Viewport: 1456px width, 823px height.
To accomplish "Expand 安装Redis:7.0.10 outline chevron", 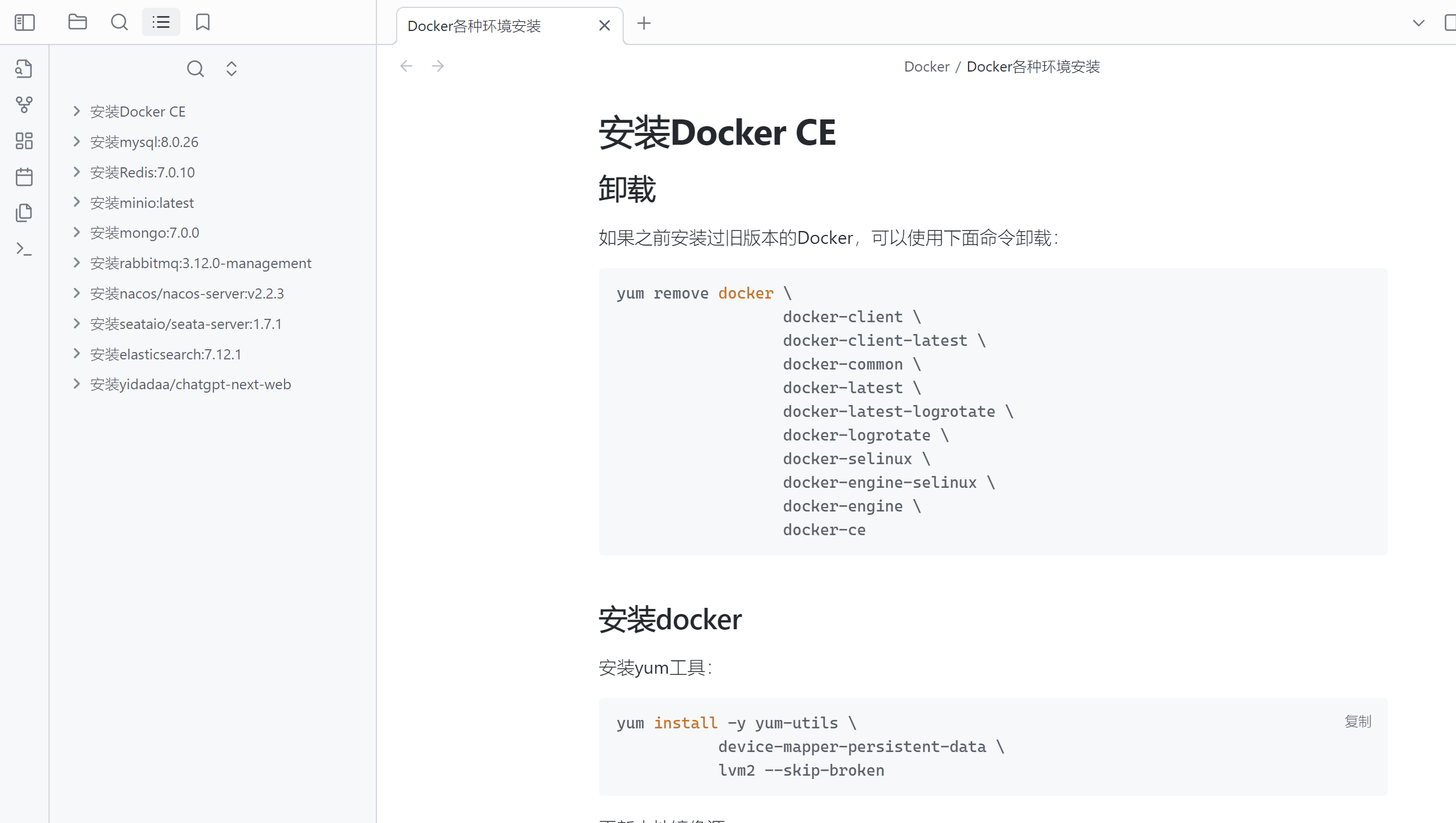I will pos(77,172).
